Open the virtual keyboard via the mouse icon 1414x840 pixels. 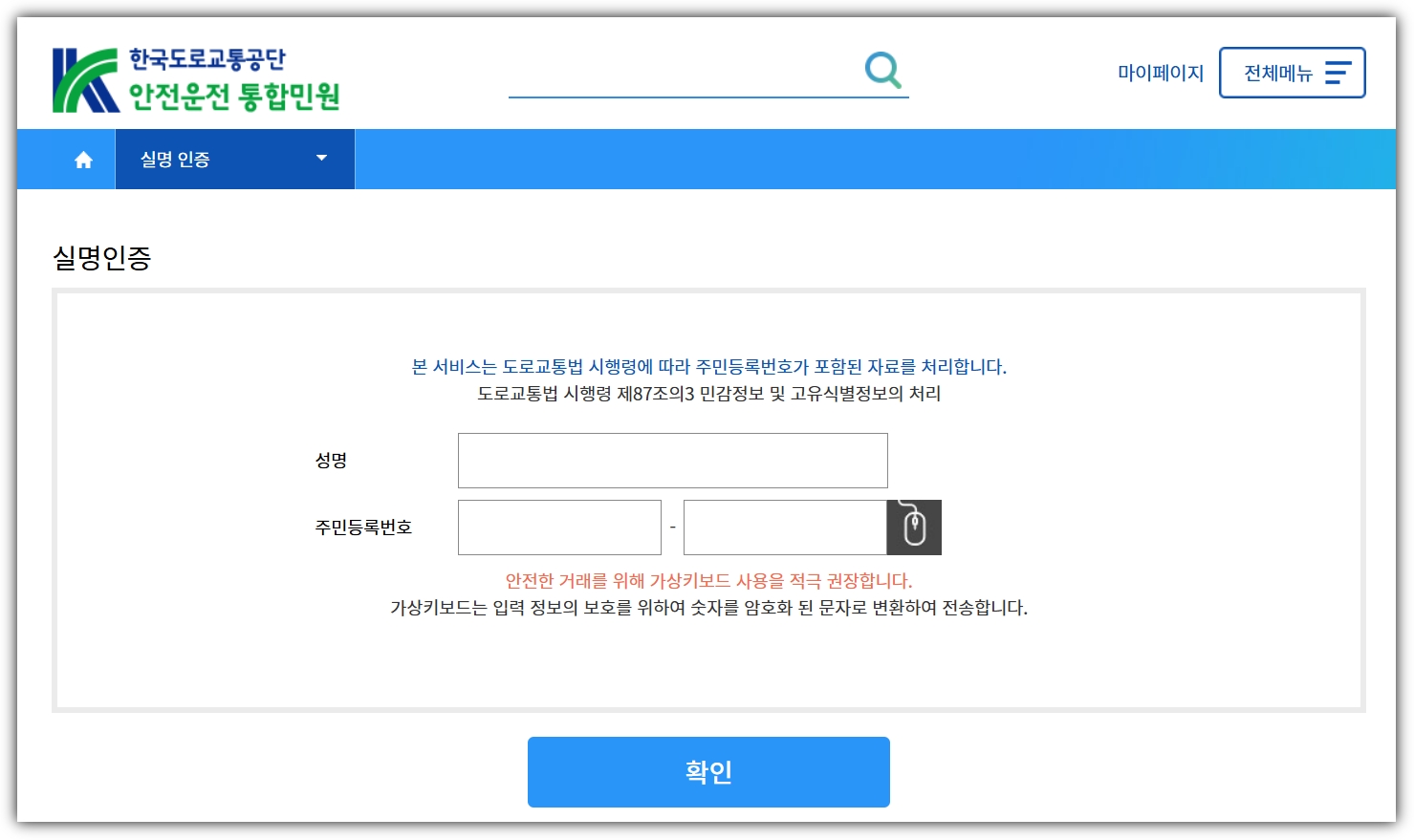click(915, 527)
